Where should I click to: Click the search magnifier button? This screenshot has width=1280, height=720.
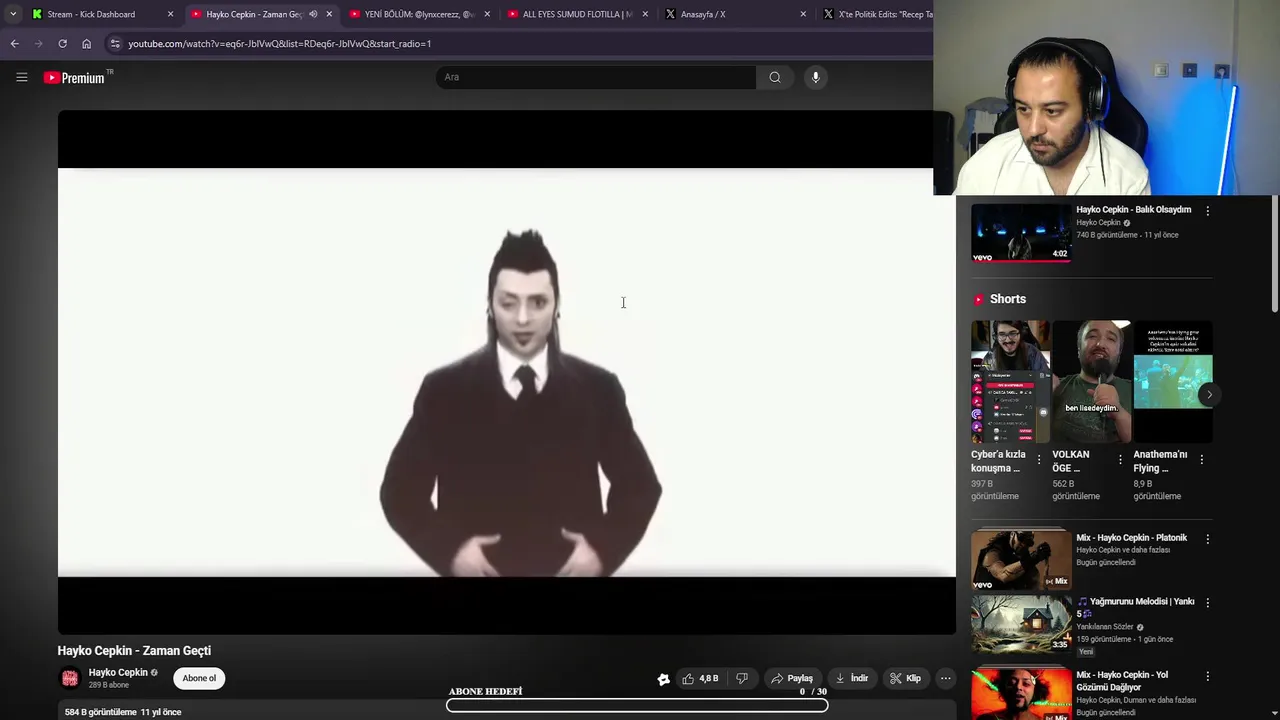coord(775,77)
